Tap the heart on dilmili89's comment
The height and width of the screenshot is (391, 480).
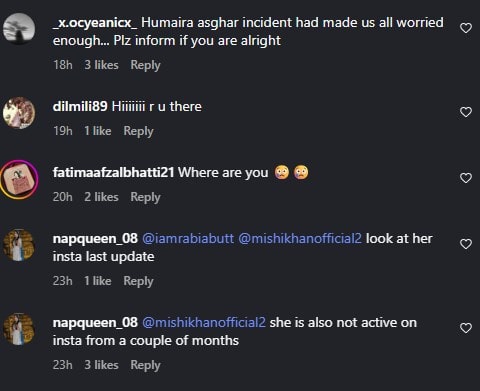pyautogui.click(x=466, y=112)
